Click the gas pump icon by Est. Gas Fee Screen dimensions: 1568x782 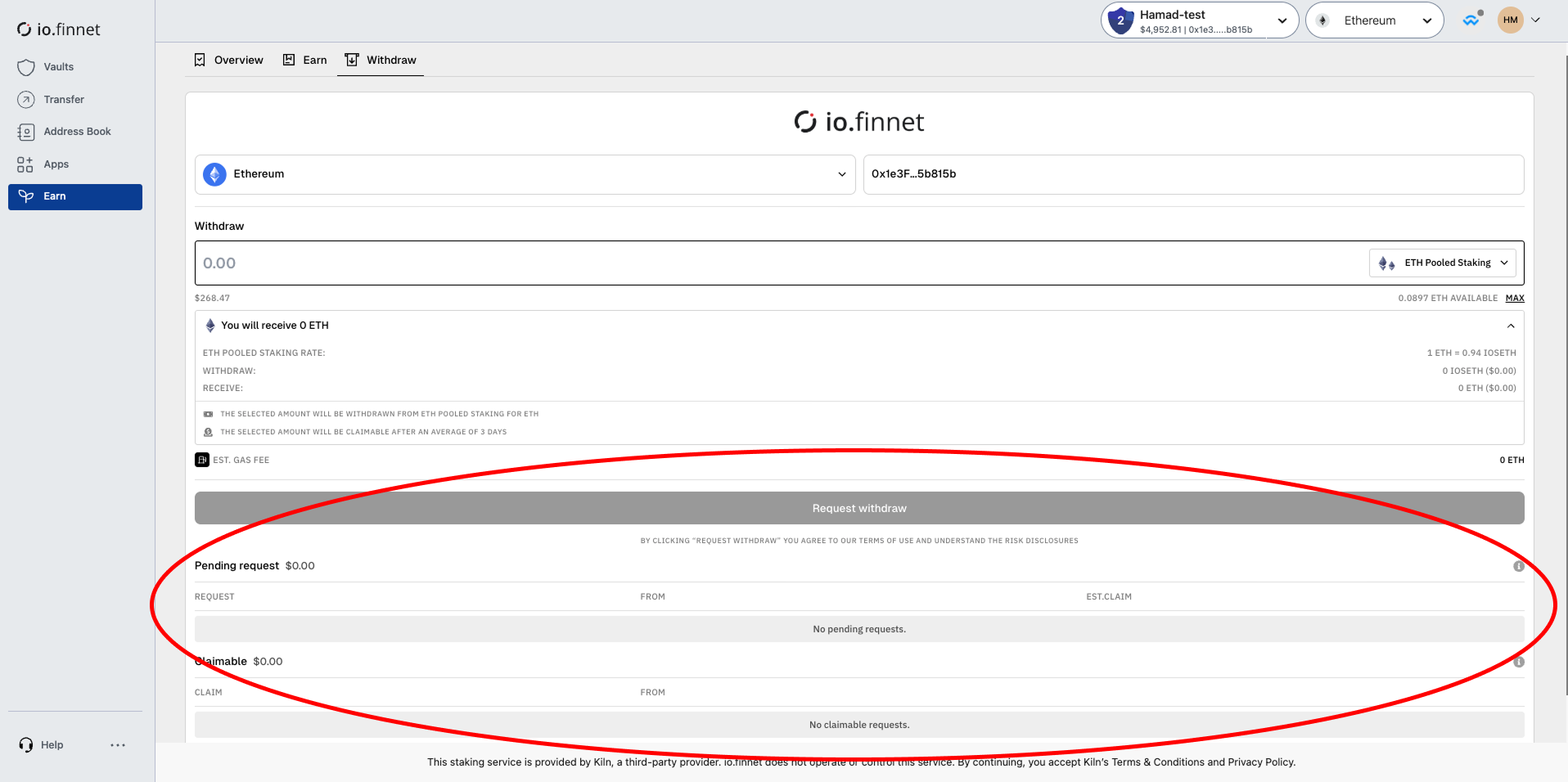tap(202, 460)
